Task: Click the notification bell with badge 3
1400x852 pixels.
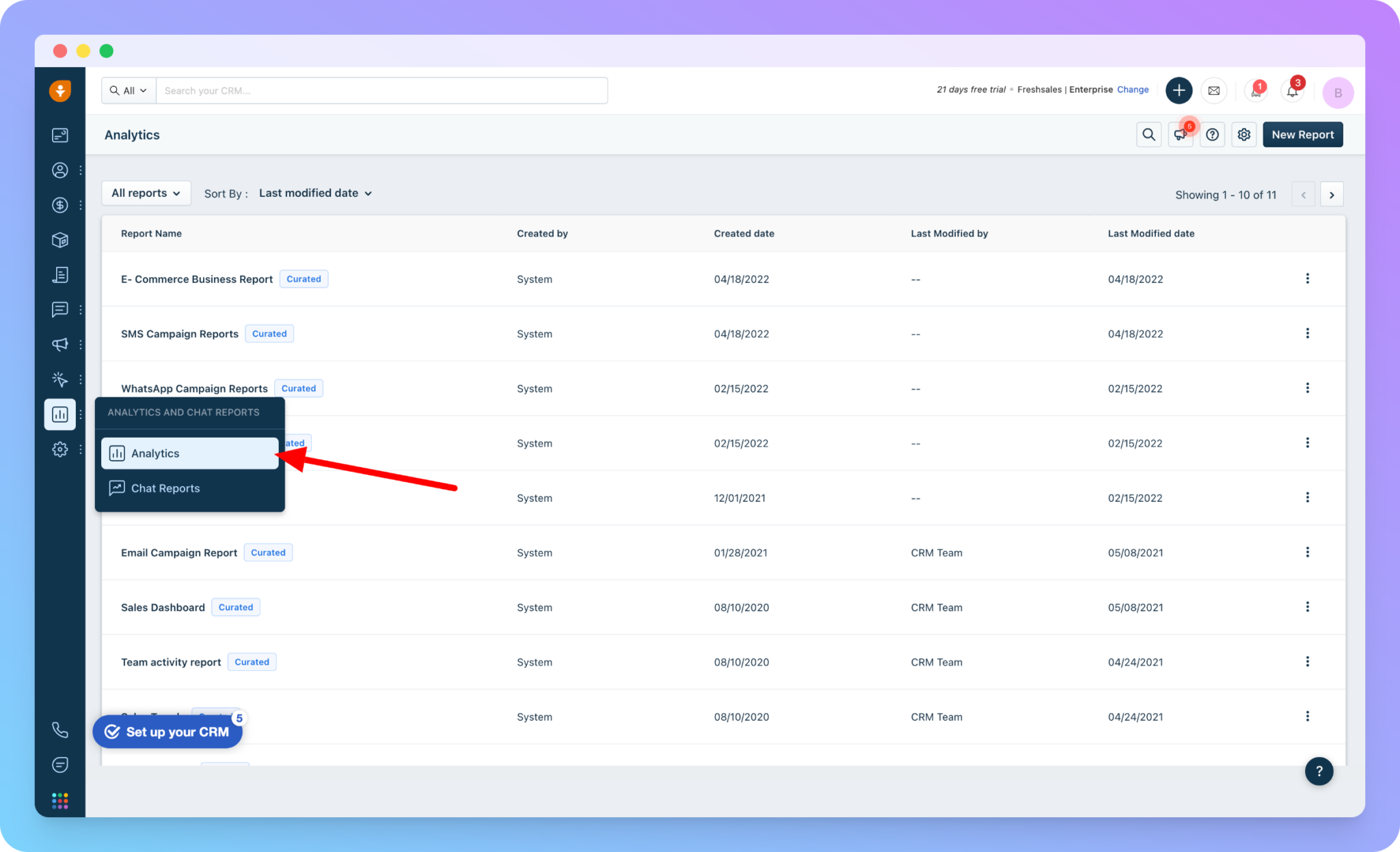Action: click(1291, 91)
